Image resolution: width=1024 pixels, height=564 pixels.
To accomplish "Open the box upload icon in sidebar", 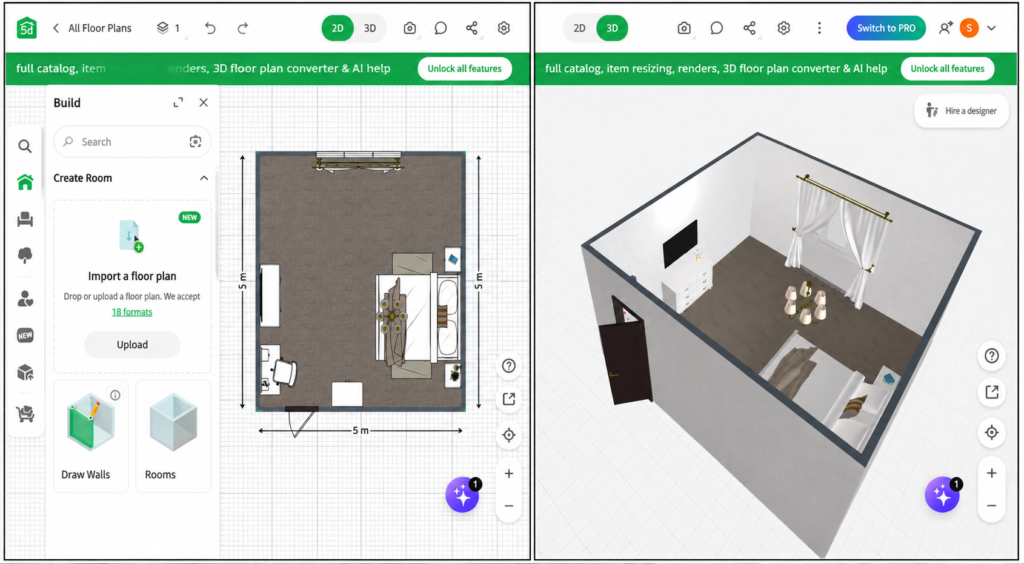I will 25,373.
